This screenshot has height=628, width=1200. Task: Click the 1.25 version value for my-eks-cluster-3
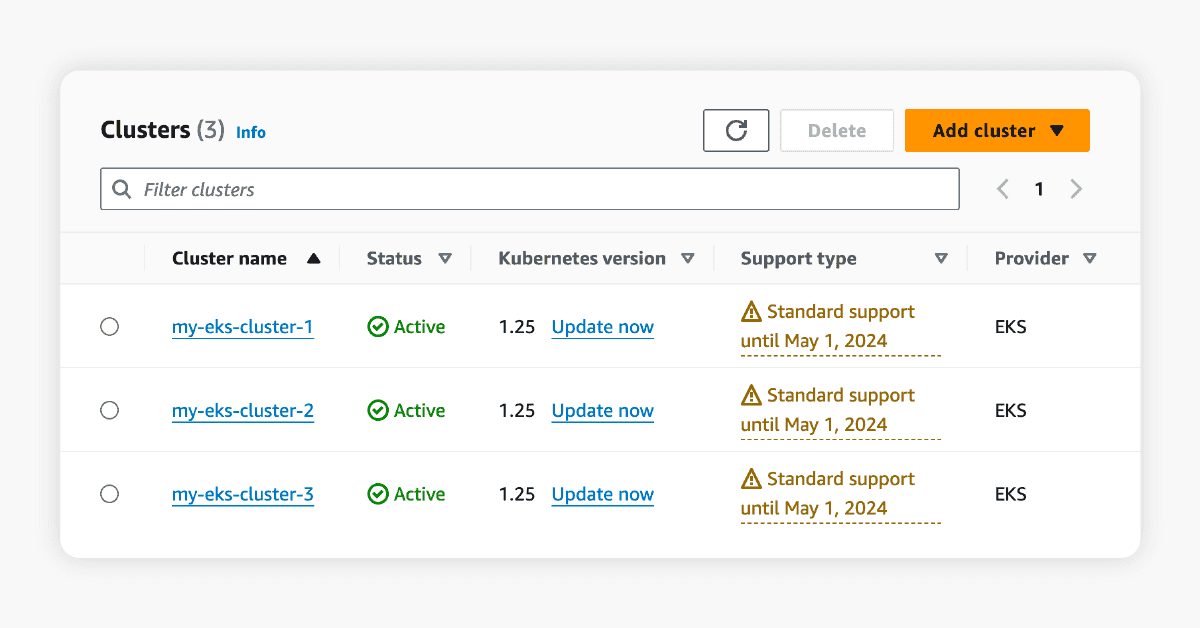[x=517, y=494]
